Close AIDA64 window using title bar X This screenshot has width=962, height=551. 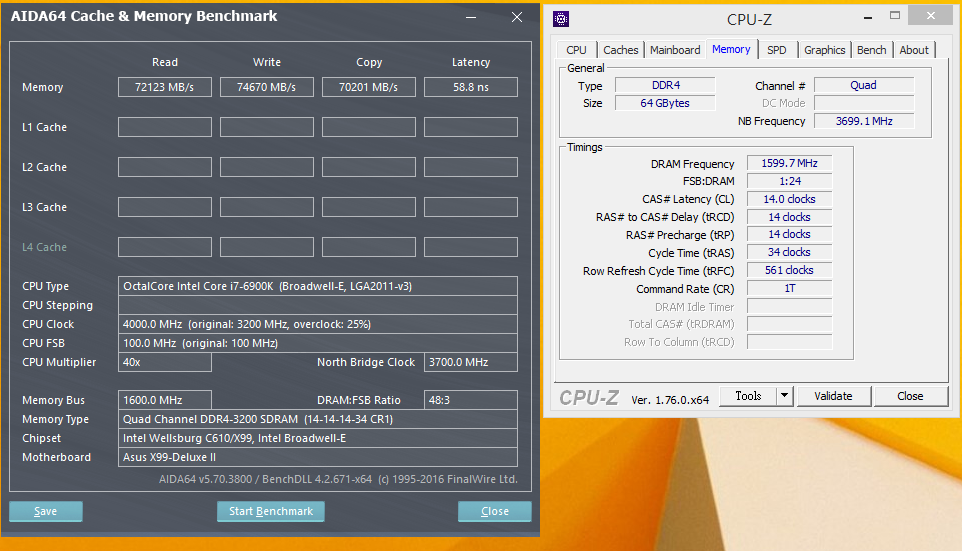coord(517,17)
